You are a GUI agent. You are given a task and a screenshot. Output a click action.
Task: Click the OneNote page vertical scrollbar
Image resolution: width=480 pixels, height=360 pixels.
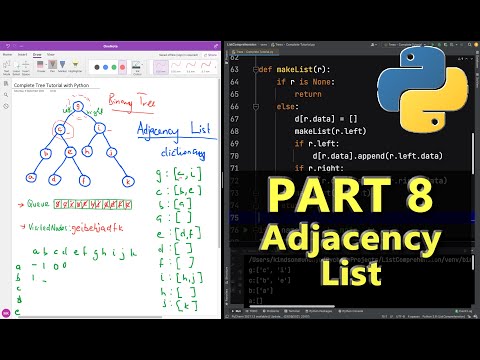click(x=219, y=163)
